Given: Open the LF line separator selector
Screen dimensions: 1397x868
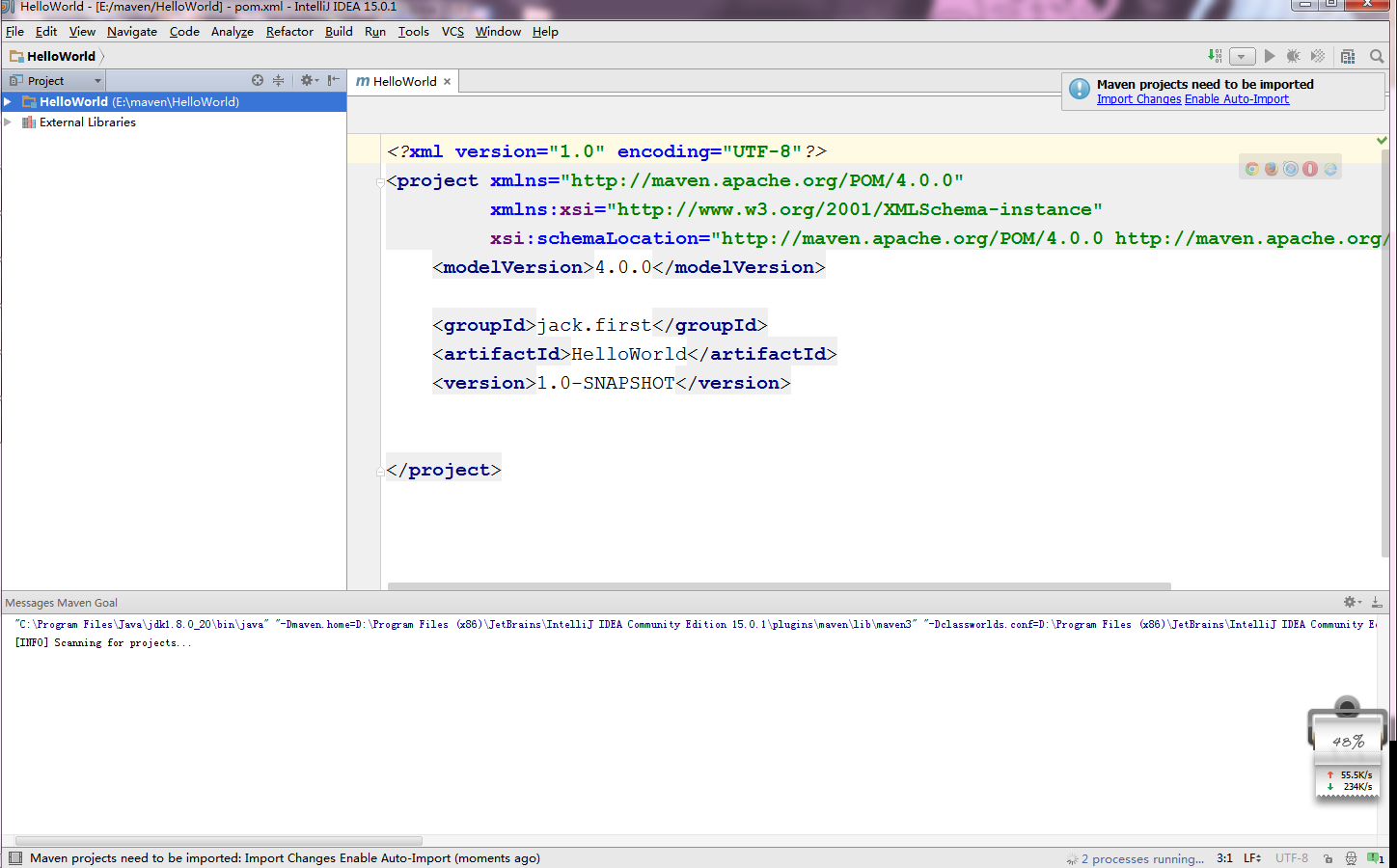Looking at the screenshot, I should pos(1252,858).
